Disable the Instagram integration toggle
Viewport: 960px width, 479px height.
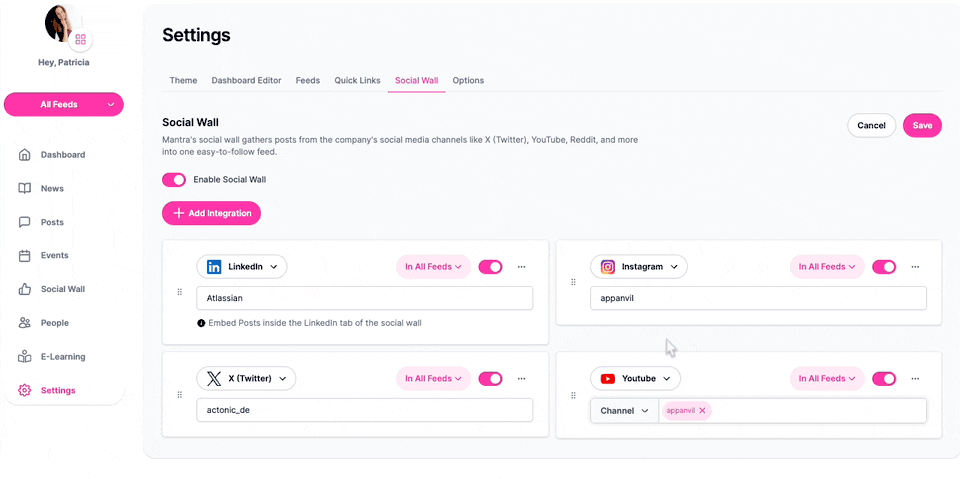tap(884, 266)
